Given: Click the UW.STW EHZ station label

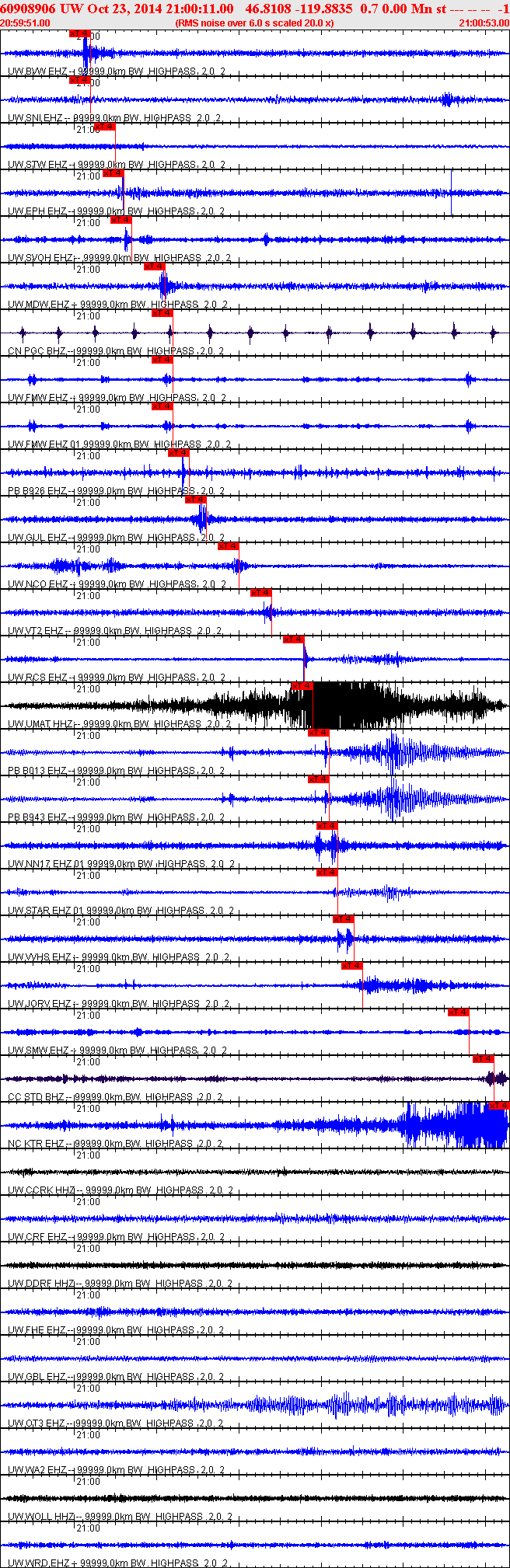Looking at the screenshot, I should click(117, 165).
